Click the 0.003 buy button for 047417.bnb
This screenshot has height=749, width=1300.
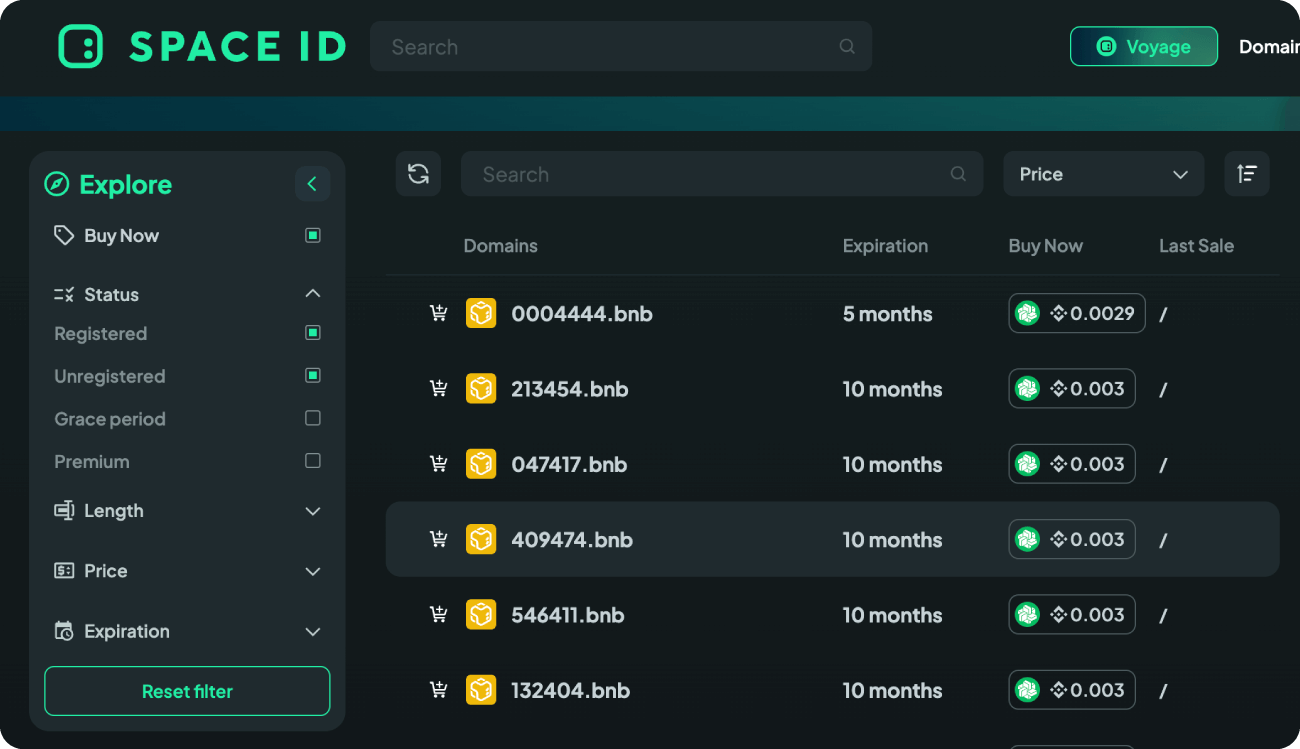click(x=1072, y=464)
